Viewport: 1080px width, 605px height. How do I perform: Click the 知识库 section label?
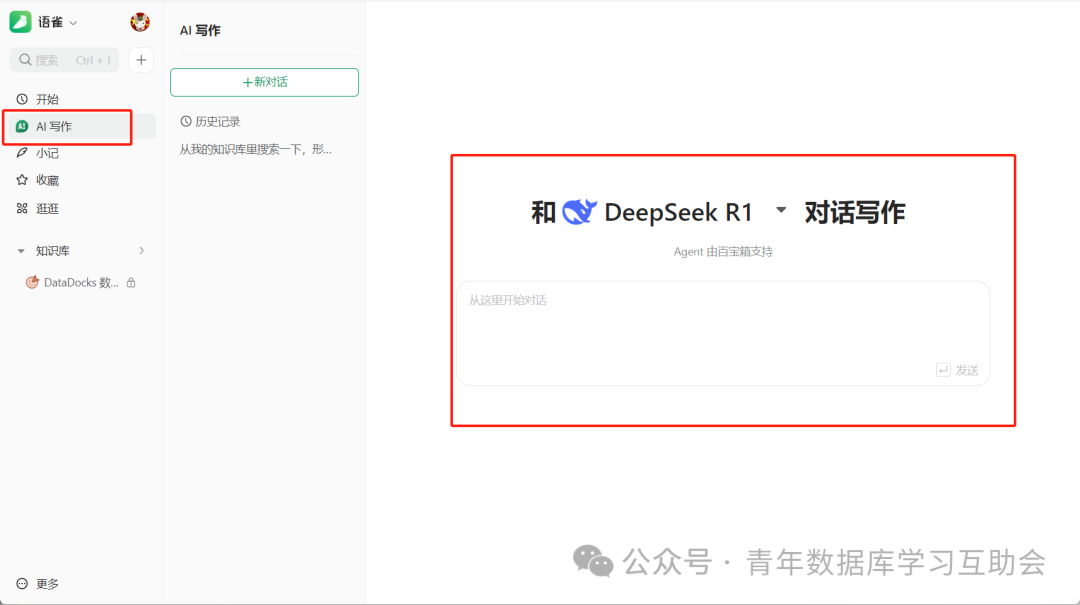point(53,251)
